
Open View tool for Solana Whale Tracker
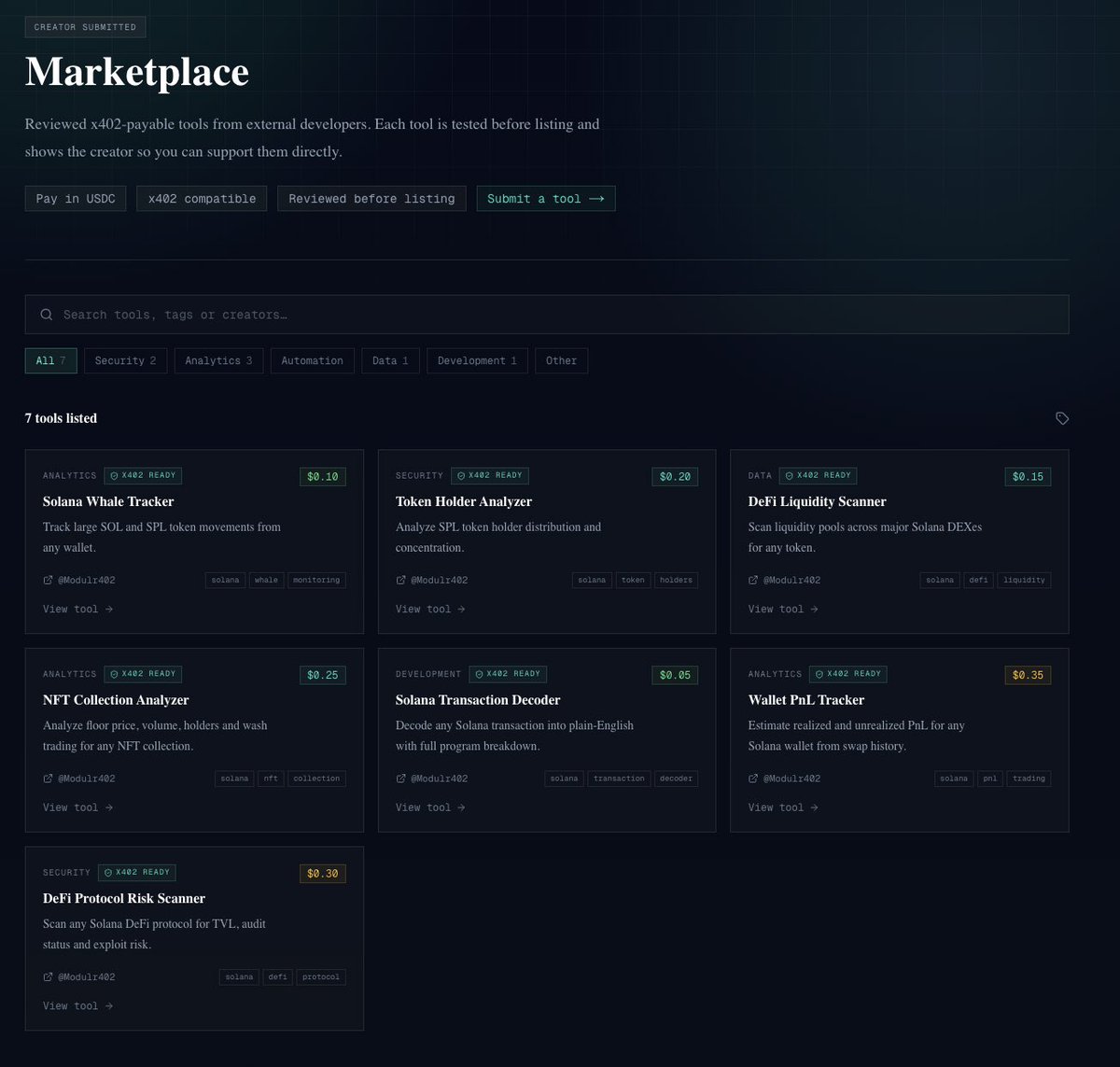click(77, 609)
